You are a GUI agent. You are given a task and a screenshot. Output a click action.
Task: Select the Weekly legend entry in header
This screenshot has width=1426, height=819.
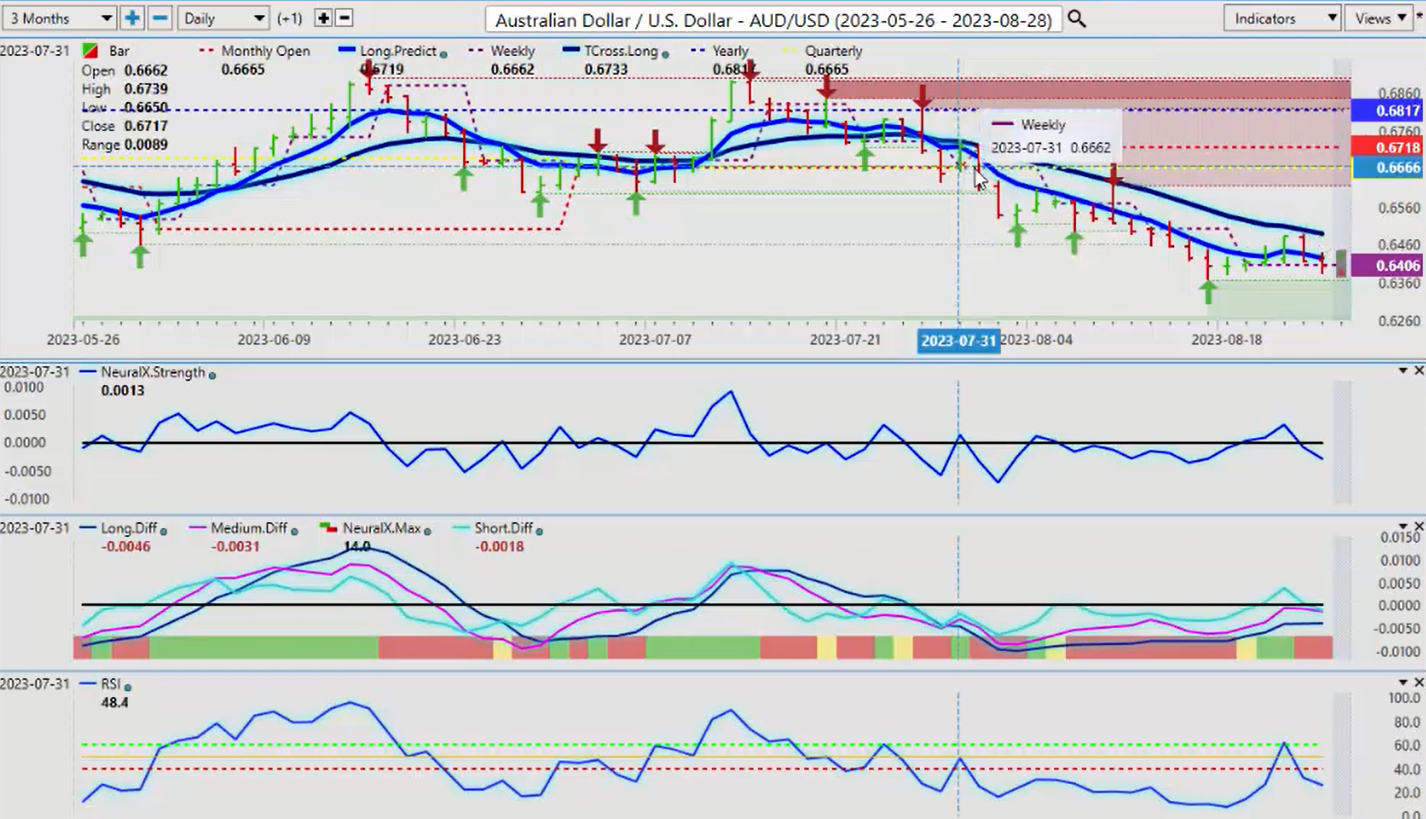pyautogui.click(x=513, y=51)
